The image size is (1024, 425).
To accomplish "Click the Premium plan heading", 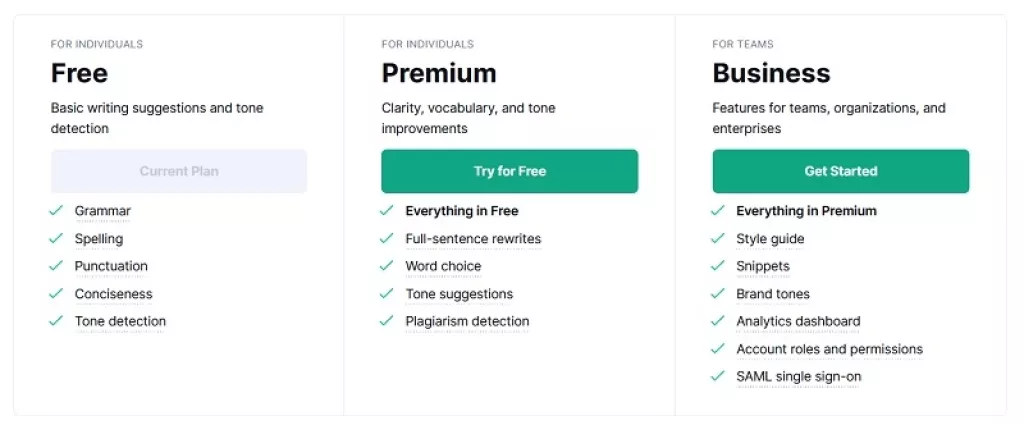I will coord(438,73).
